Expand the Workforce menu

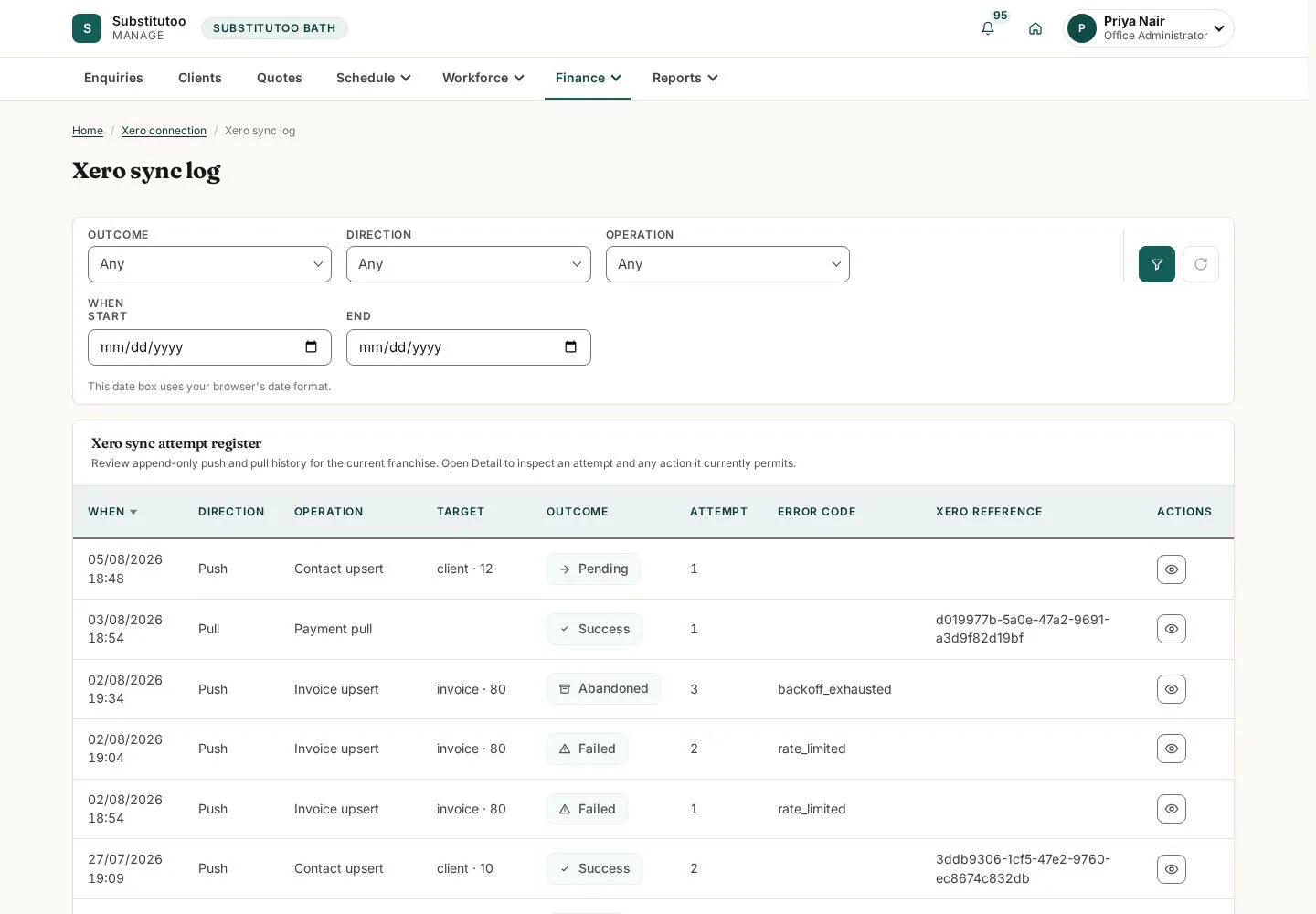point(483,78)
